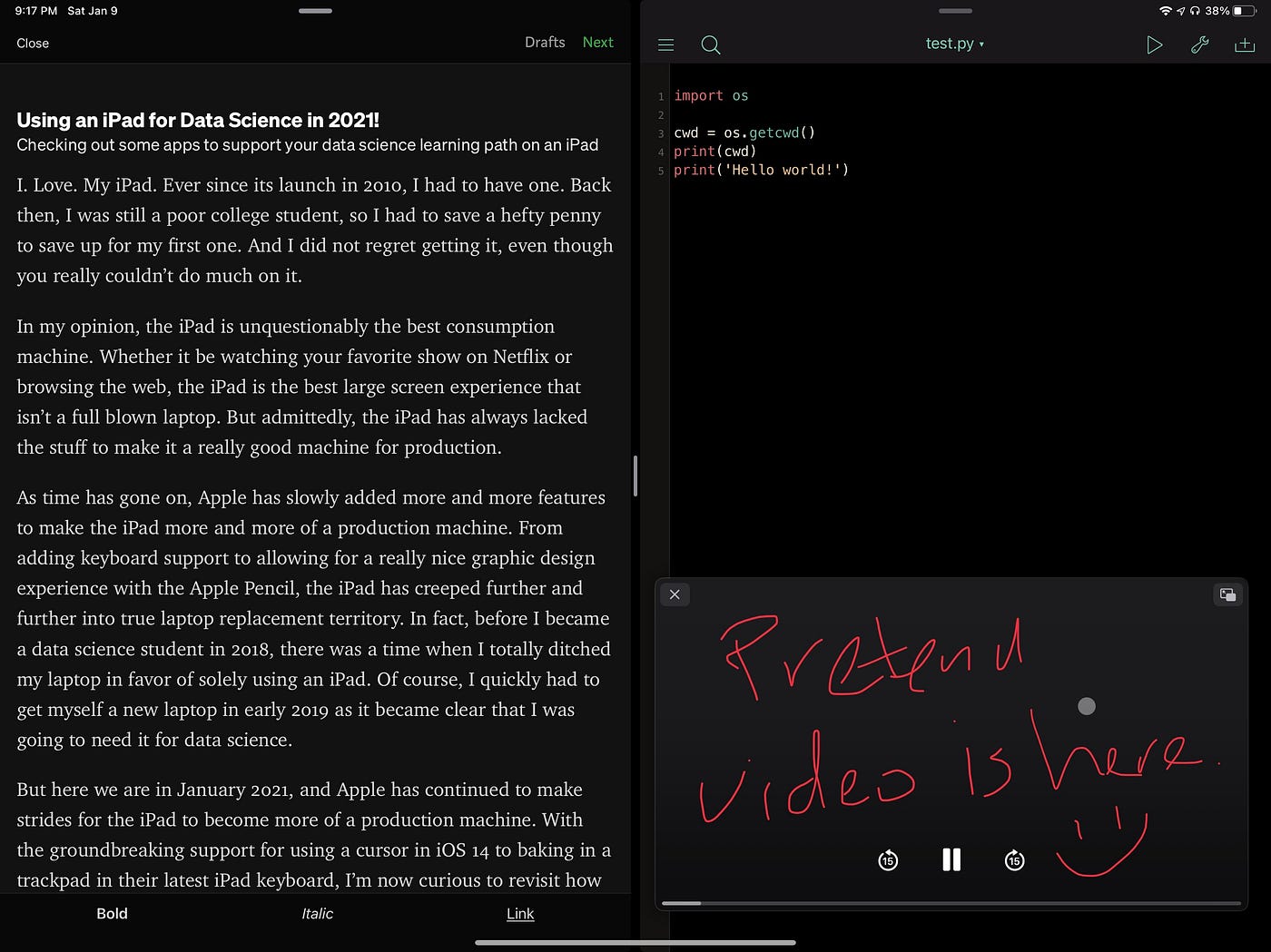This screenshot has width=1271, height=952.
Task: Tap the headphones status icon
Action: click(1195, 11)
